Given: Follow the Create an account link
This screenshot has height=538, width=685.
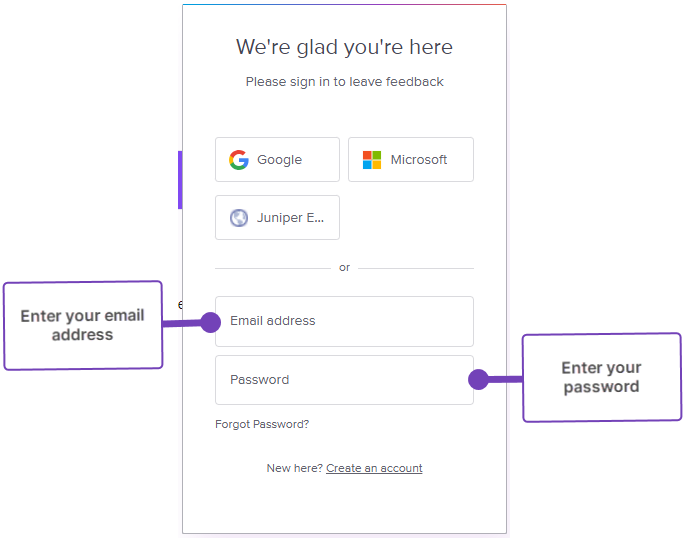Looking at the screenshot, I should pos(374,468).
